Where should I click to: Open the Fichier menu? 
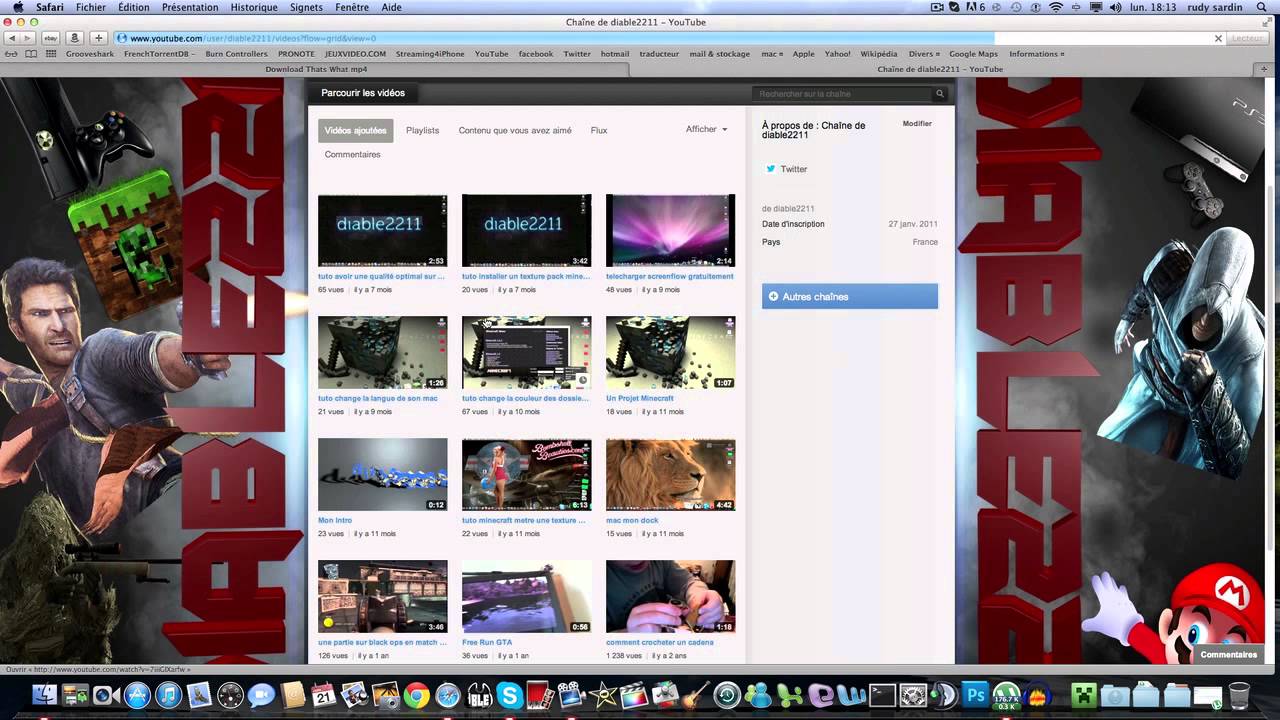click(91, 7)
